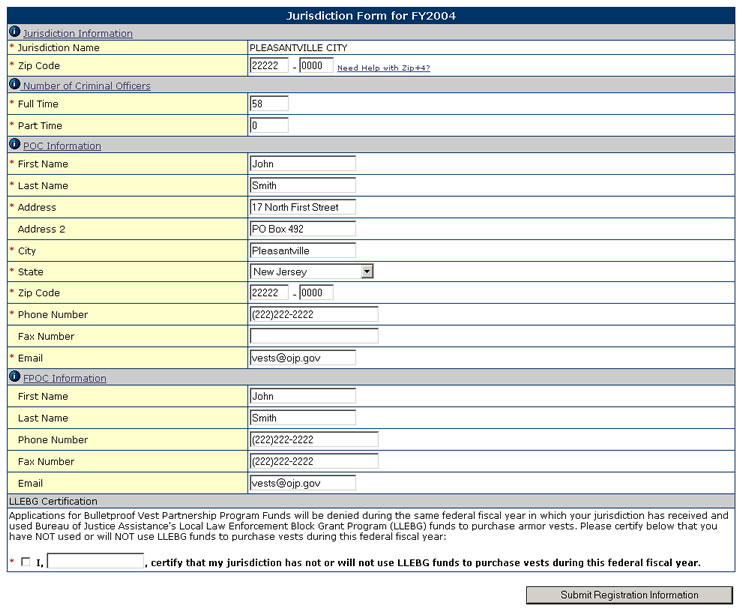Check the LLEBG certification checkbox
This screenshot has width=743, height=612.
click(x=25, y=562)
